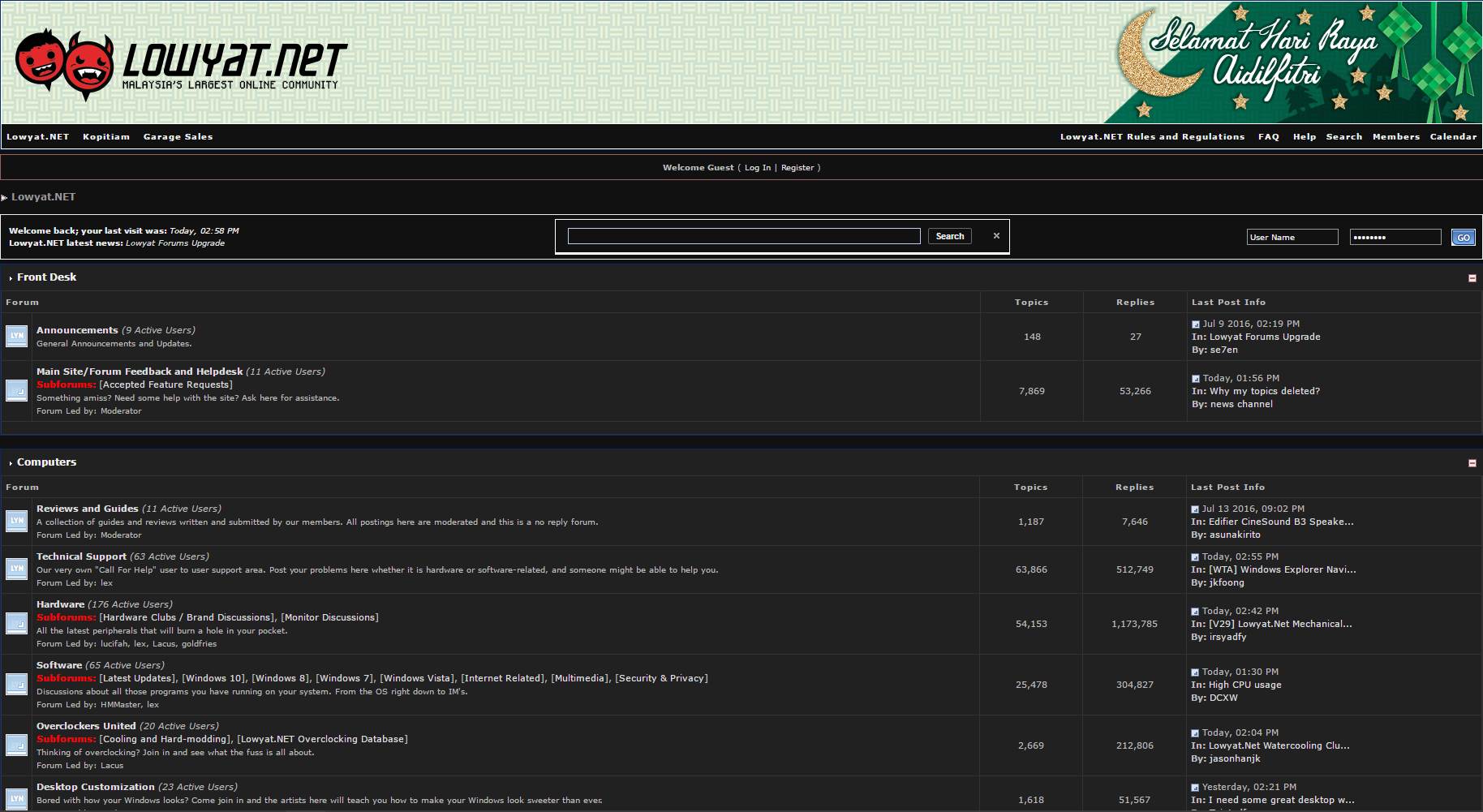Open Lowyat.NET Rules and Regulations
The width and height of the screenshot is (1483, 812).
pos(1152,136)
